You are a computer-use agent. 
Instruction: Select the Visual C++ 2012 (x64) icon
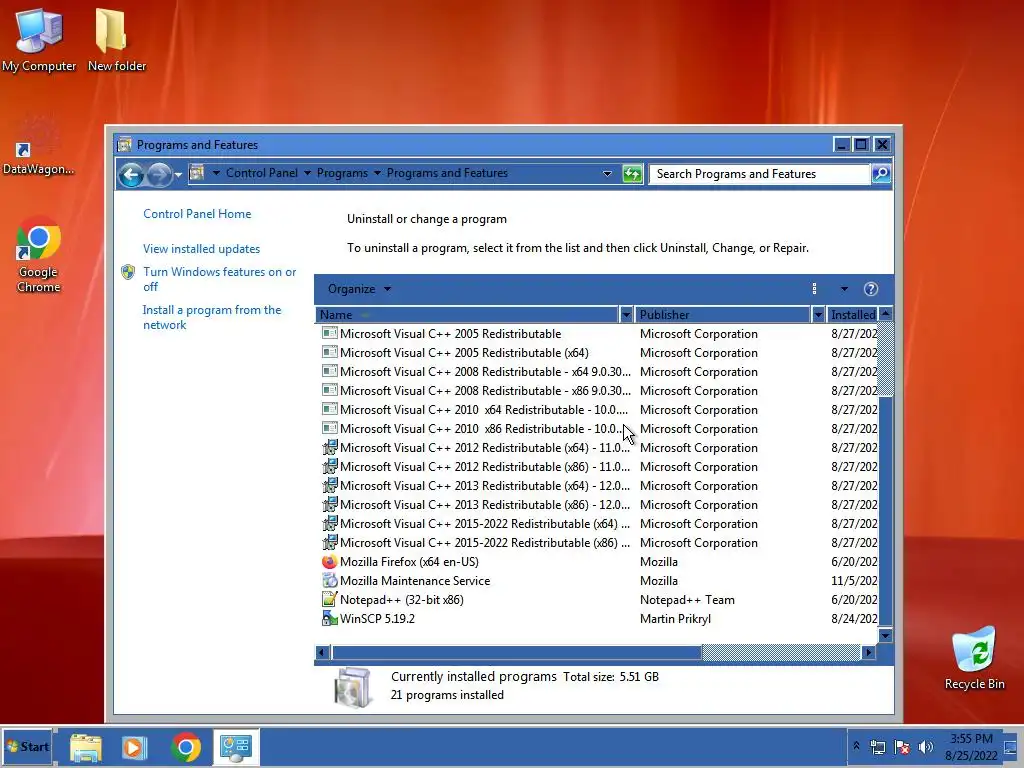(329, 447)
